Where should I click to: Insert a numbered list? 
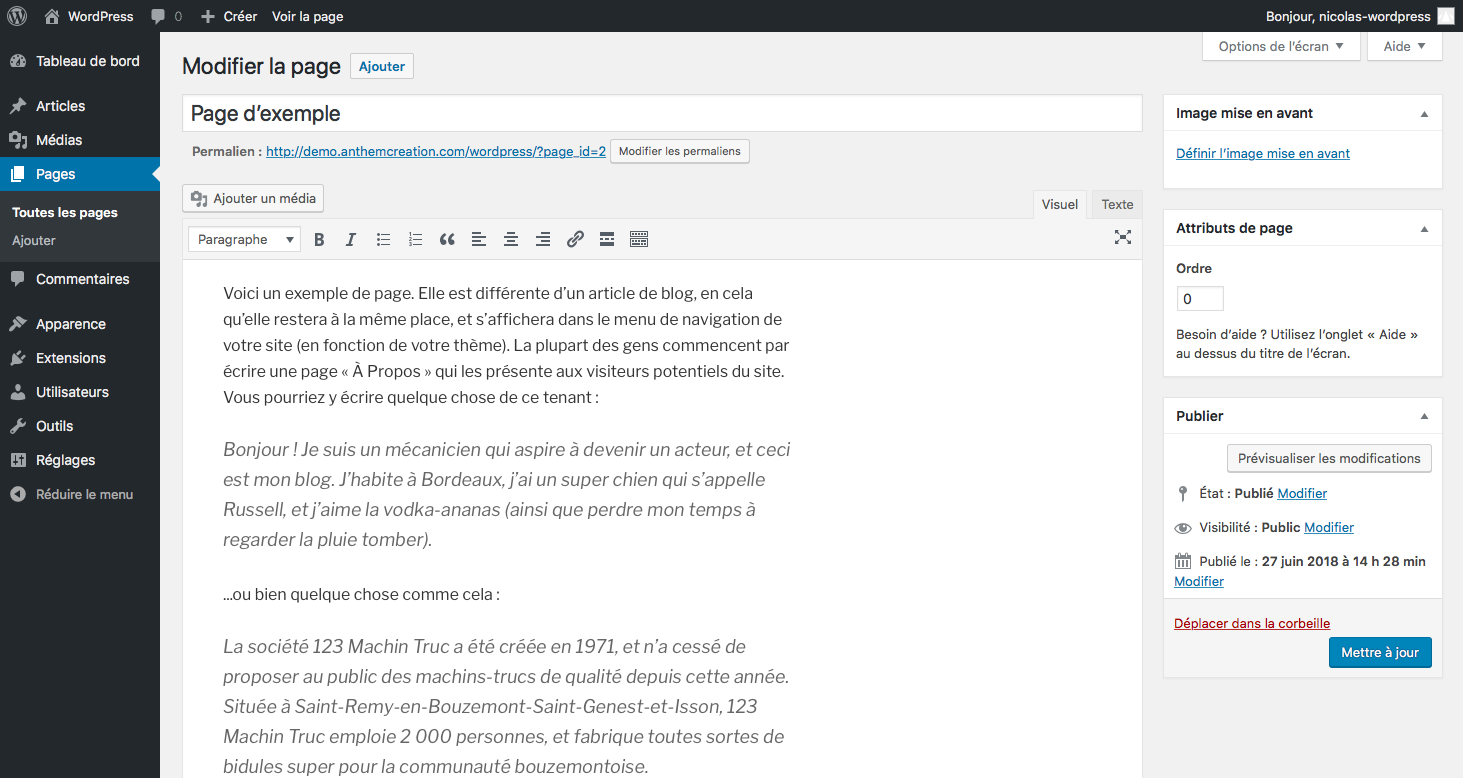[415, 239]
